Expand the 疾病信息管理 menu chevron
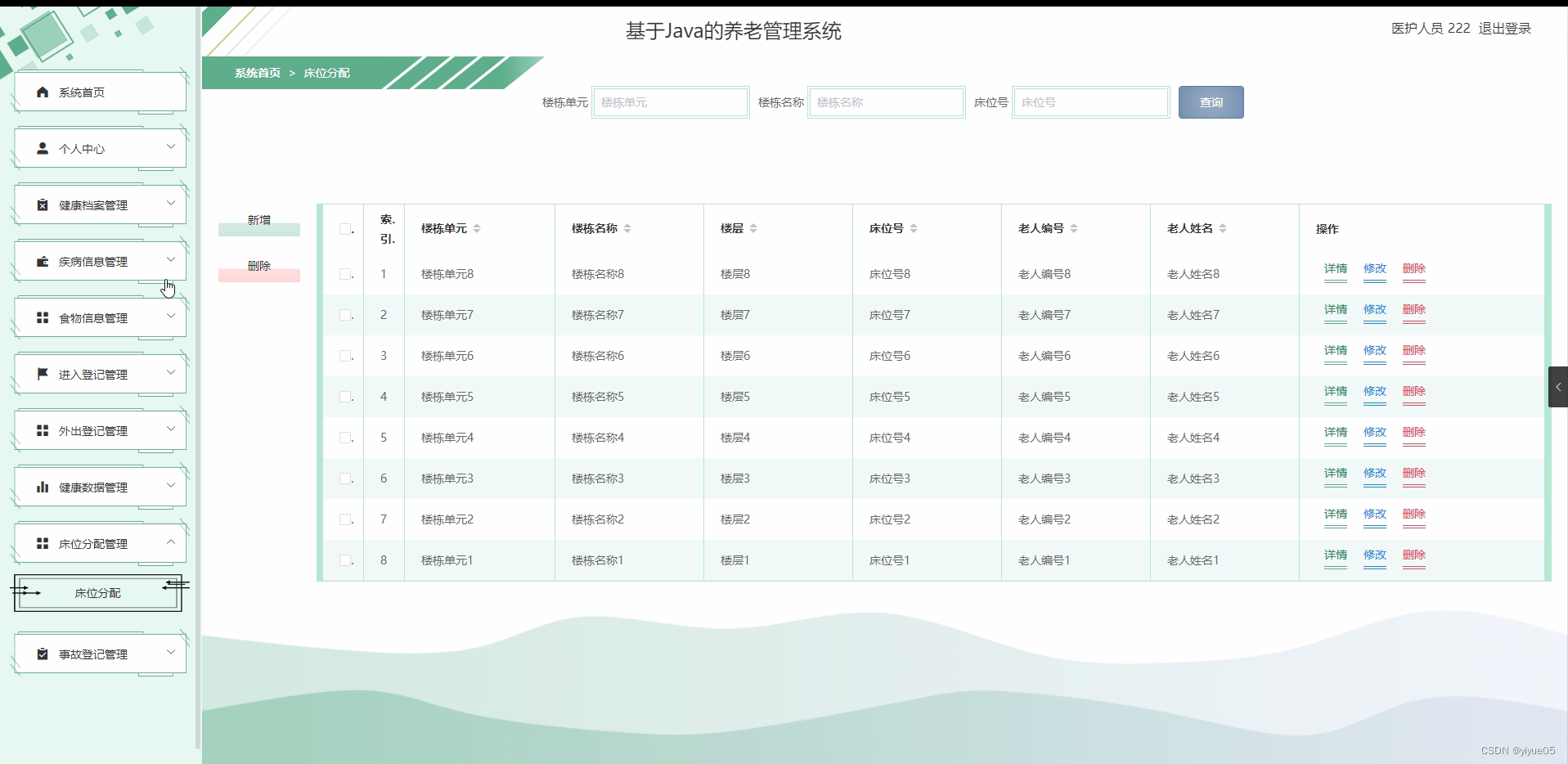Image resolution: width=1568 pixels, height=764 pixels. click(171, 259)
